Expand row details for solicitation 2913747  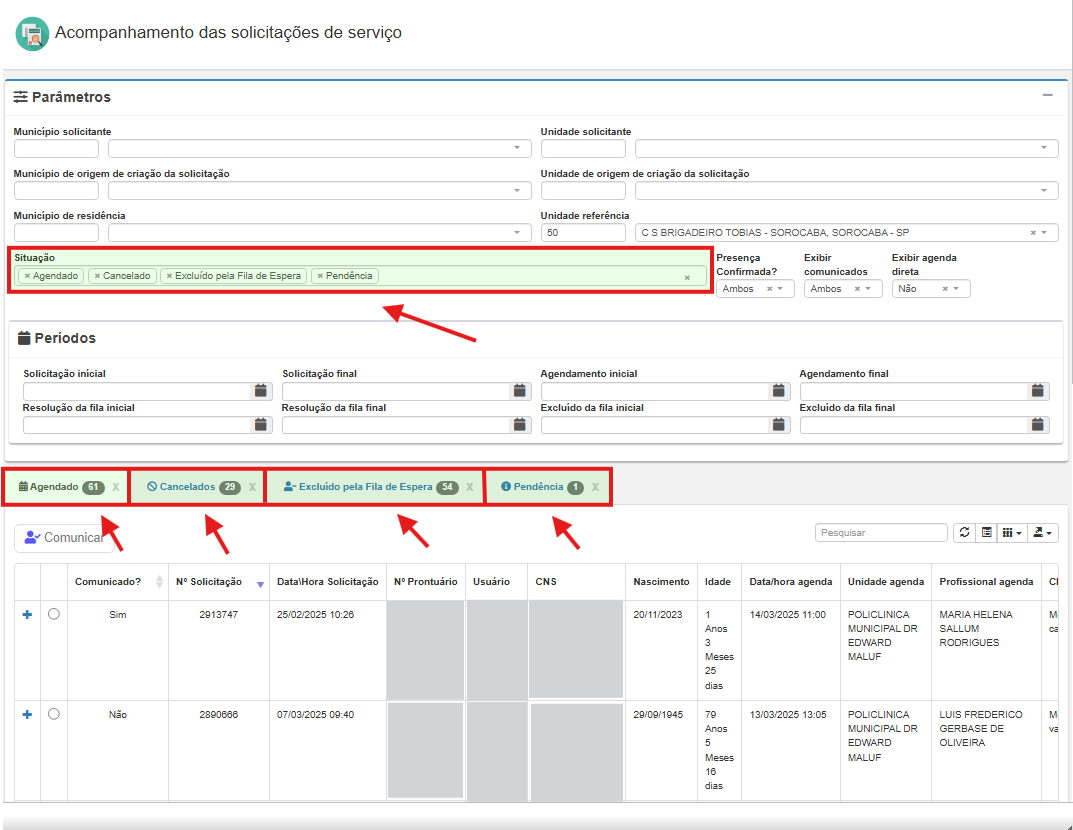[27, 614]
